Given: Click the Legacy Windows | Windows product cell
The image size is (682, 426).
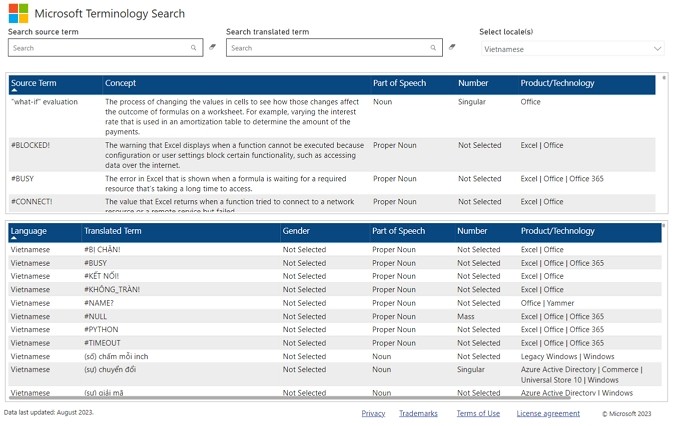Looking at the screenshot, I should tap(568, 356).
